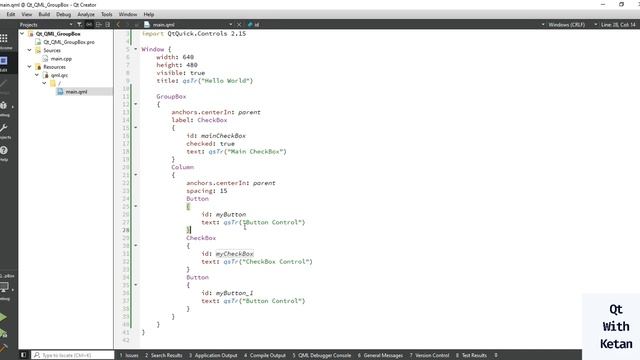Show the Compile Output pane
640x360 pixels.
pyautogui.click(x=265, y=356)
